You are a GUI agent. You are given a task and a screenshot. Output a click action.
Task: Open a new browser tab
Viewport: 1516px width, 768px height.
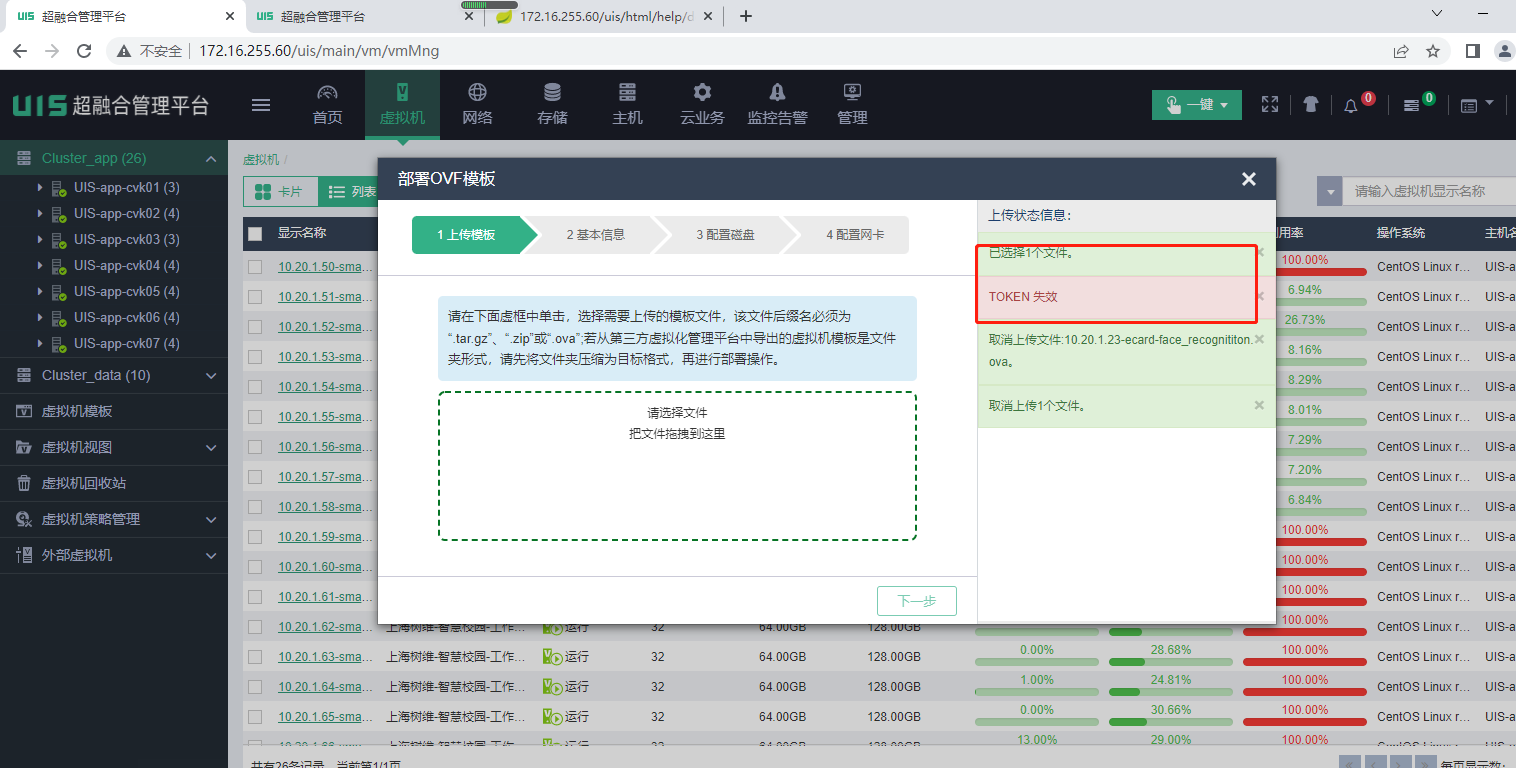pyautogui.click(x=745, y=16)
